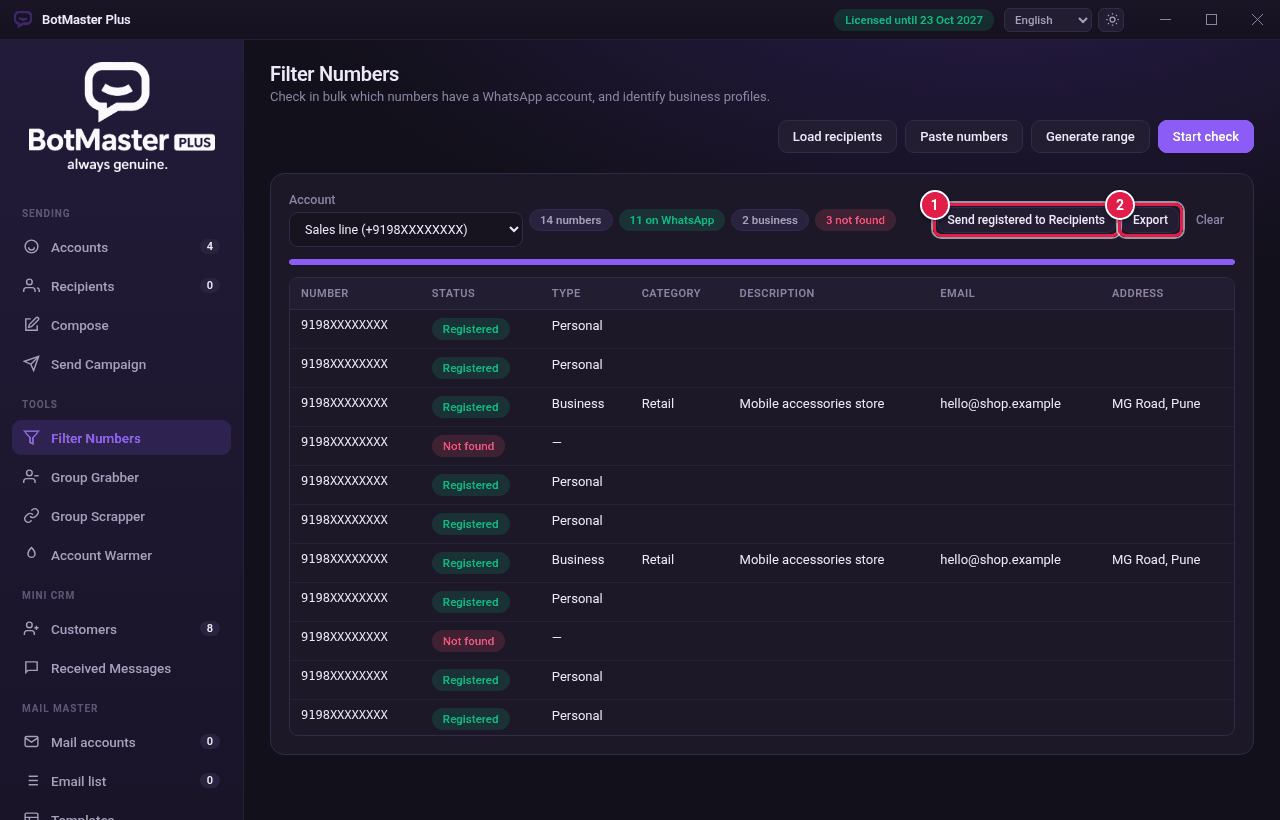Click the ADDRESS column header
This screenshot has height=820, width=1280.
(1138, 294)
